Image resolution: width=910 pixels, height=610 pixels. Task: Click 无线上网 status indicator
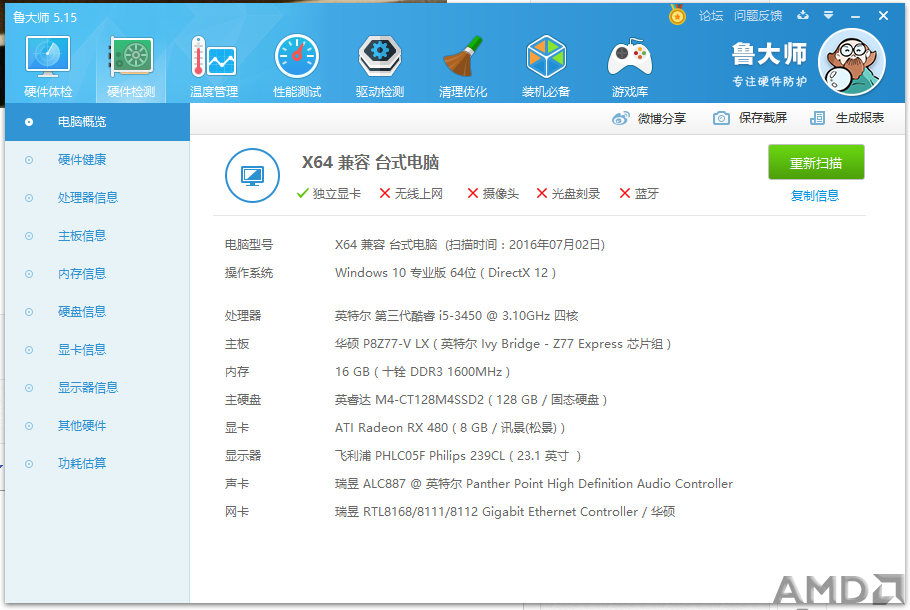411,194
